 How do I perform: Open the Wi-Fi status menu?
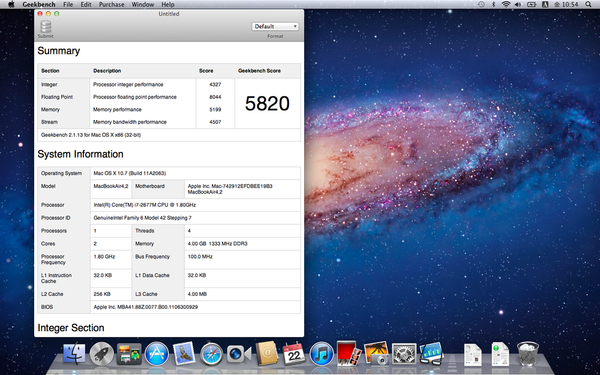(506, 4)
